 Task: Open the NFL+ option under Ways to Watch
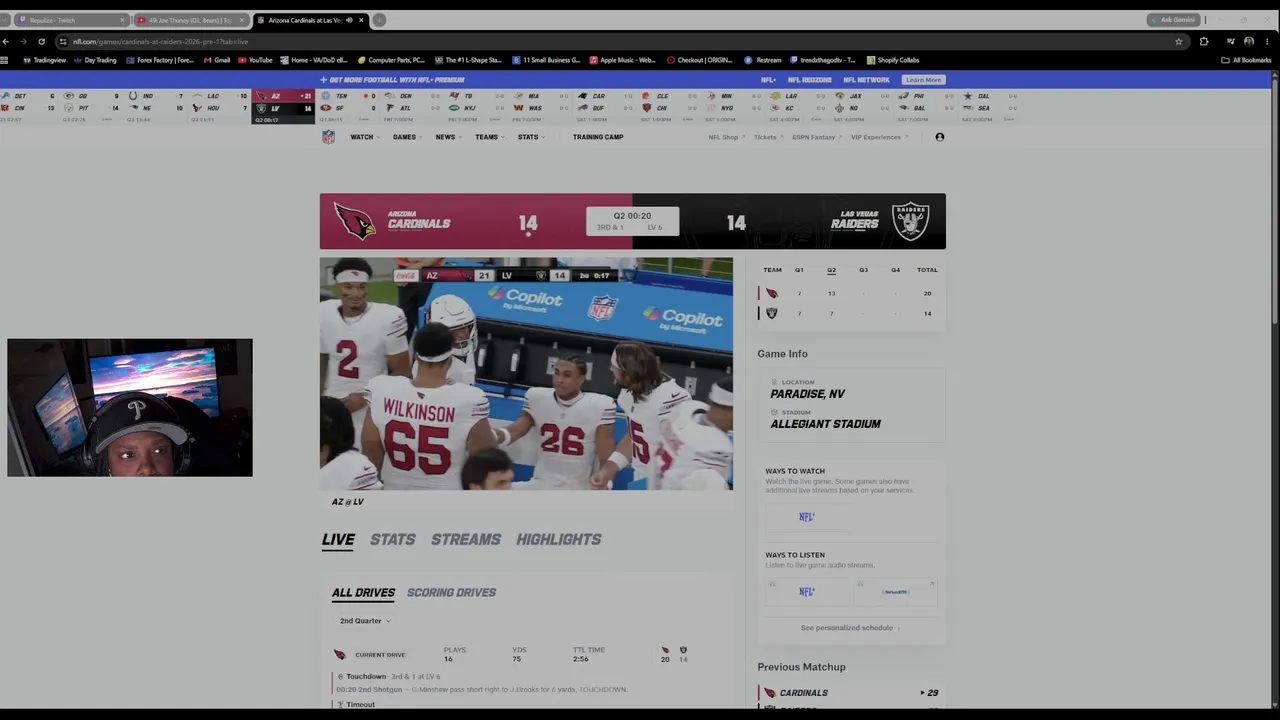[x=807, y=517]
